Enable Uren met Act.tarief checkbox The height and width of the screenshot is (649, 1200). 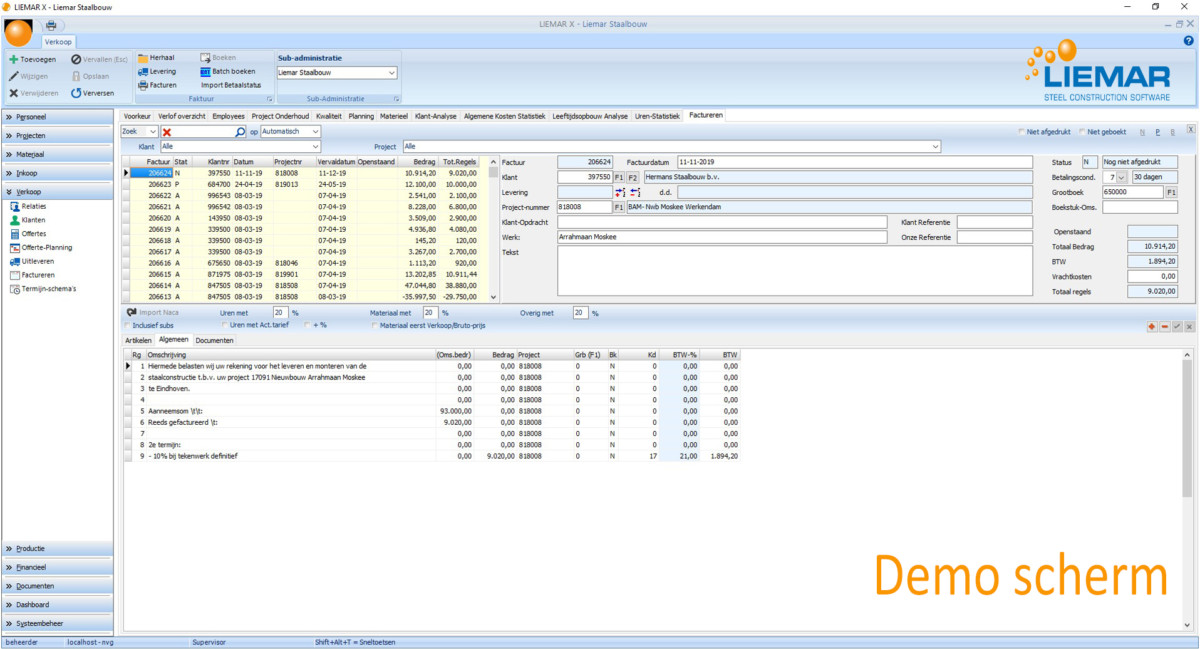[x=224, y=325]
